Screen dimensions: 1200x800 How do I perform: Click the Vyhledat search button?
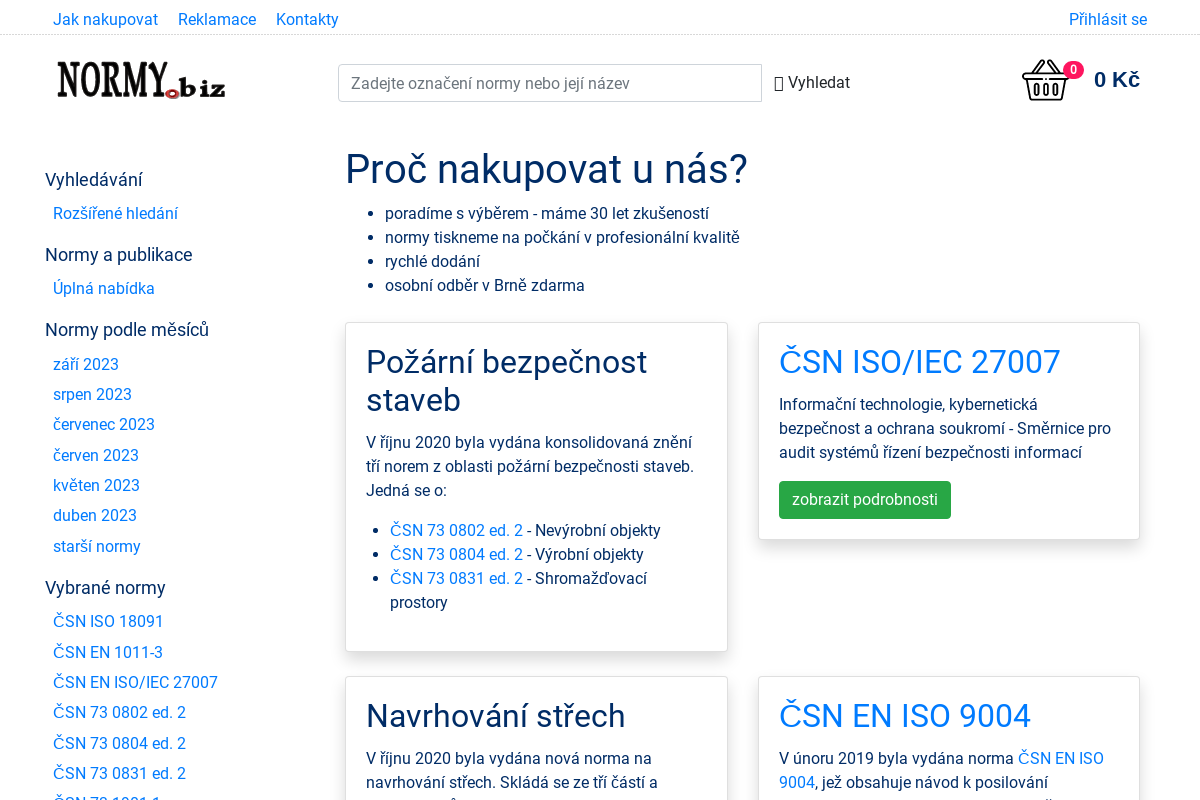point(812,83)
